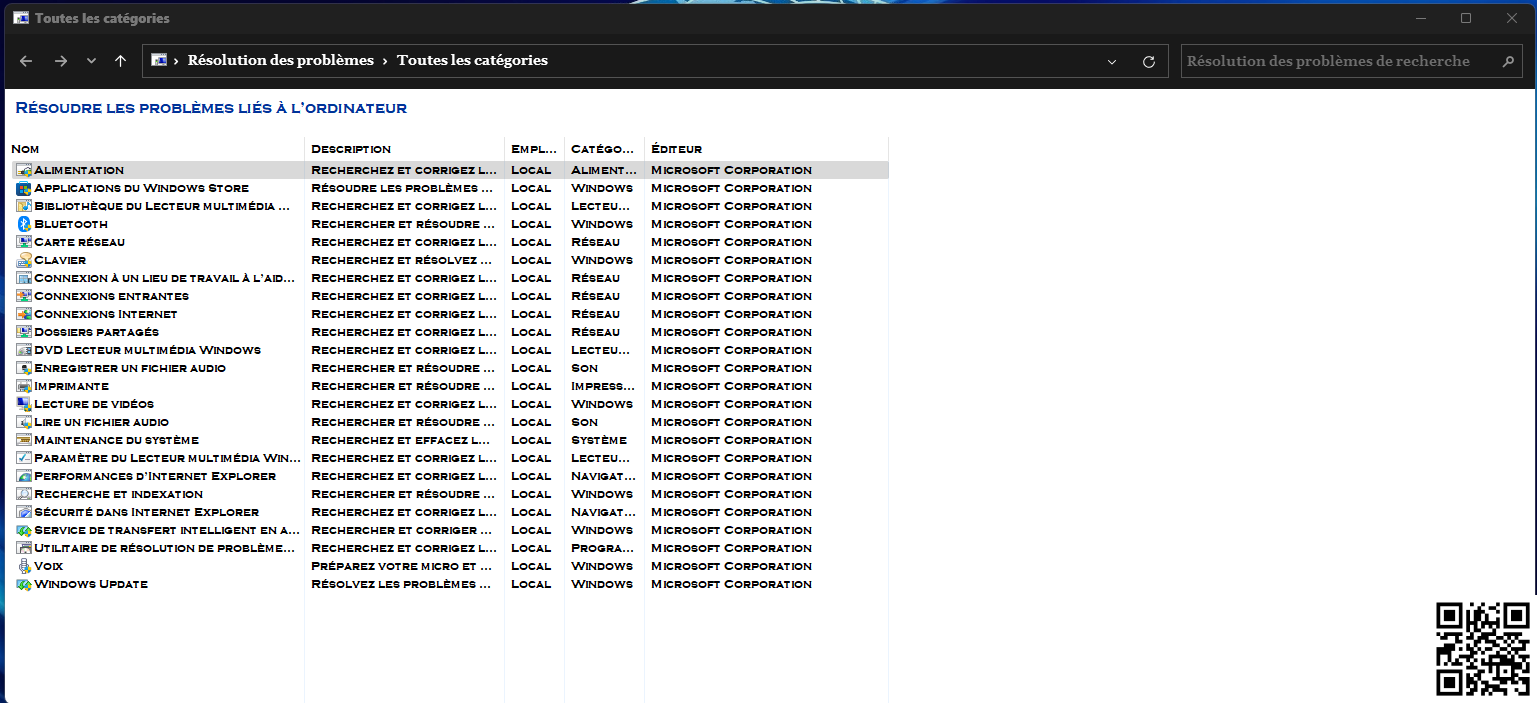Viewport: 1537px width, 703px height.
Task: Click the Maintenance du système icon
Action: pos(24,440)
